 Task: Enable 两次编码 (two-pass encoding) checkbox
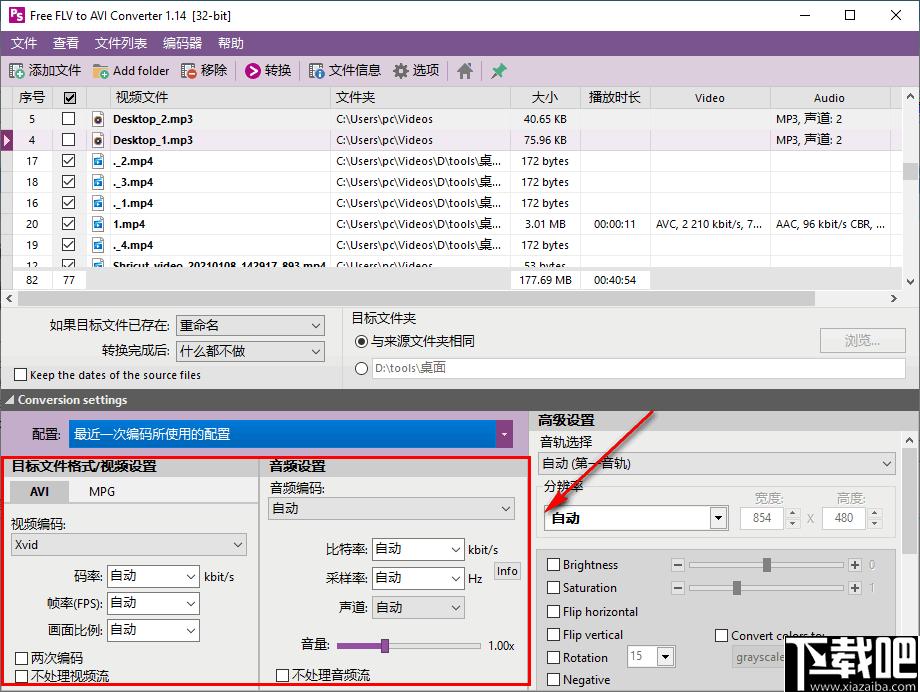coord(22,659)
